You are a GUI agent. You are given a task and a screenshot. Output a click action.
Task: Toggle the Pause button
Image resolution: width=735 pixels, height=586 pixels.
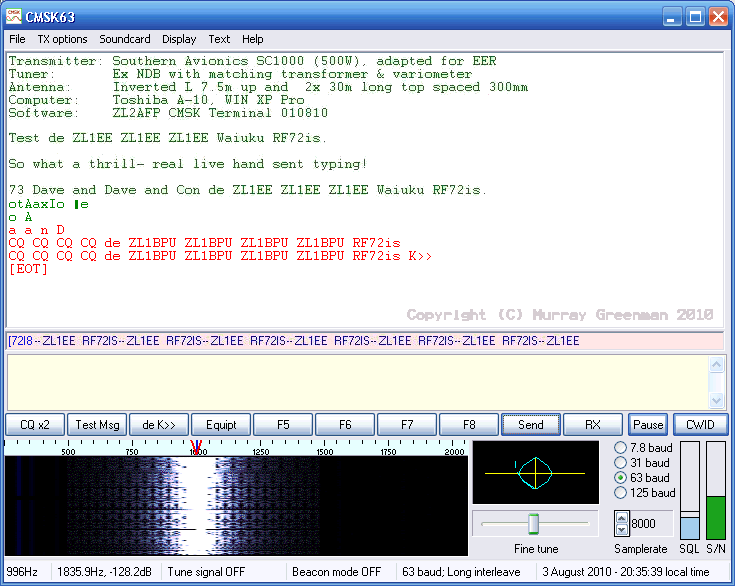[648, 425]
